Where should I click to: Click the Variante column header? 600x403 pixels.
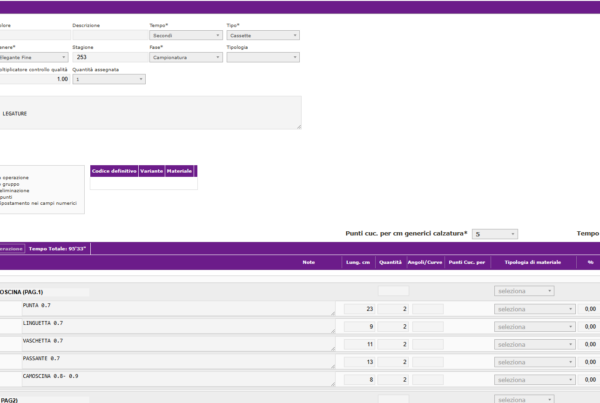pos(152,171)
